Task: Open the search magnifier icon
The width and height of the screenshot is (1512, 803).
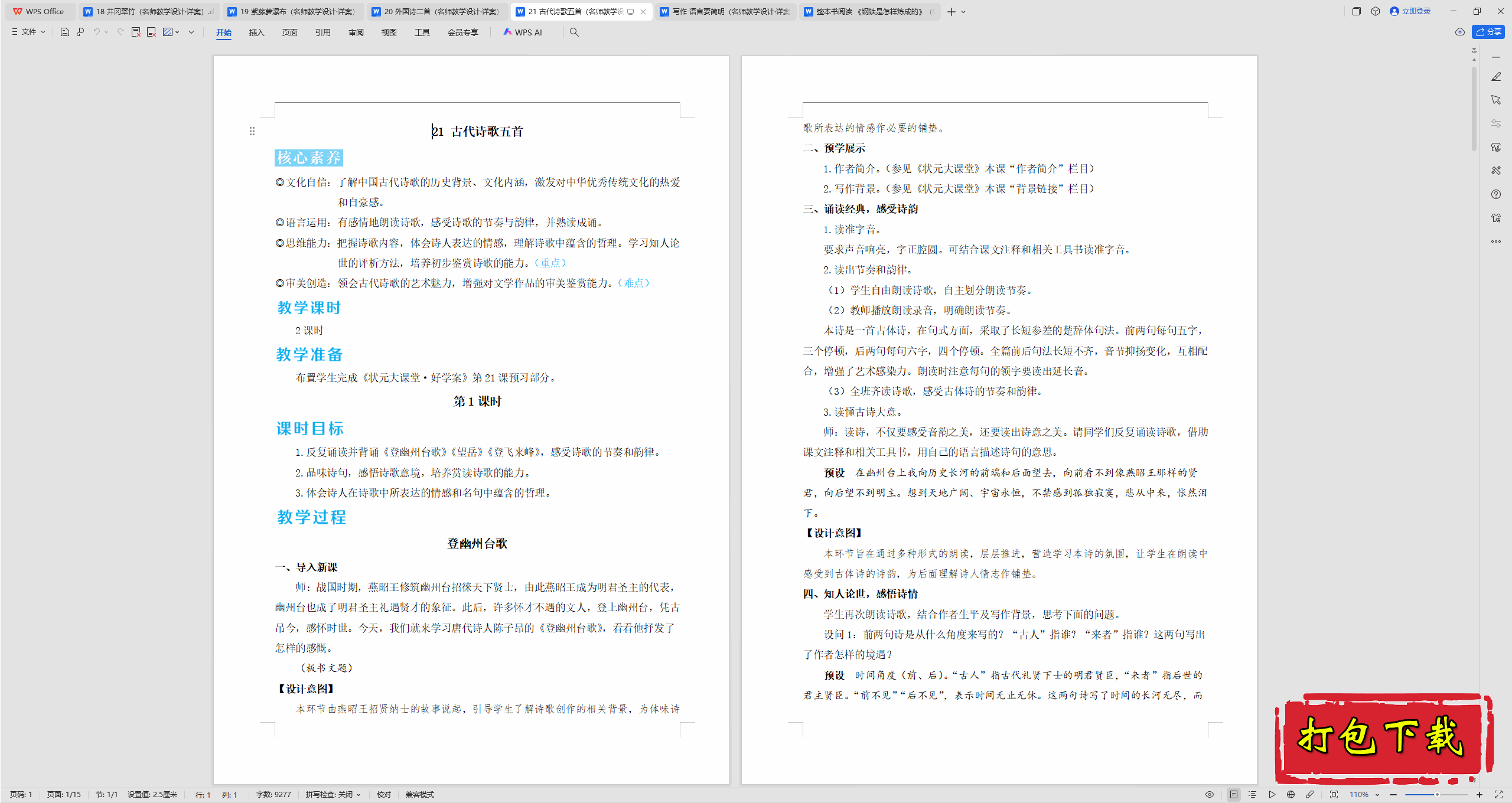Action: click(x=574, y=32)
